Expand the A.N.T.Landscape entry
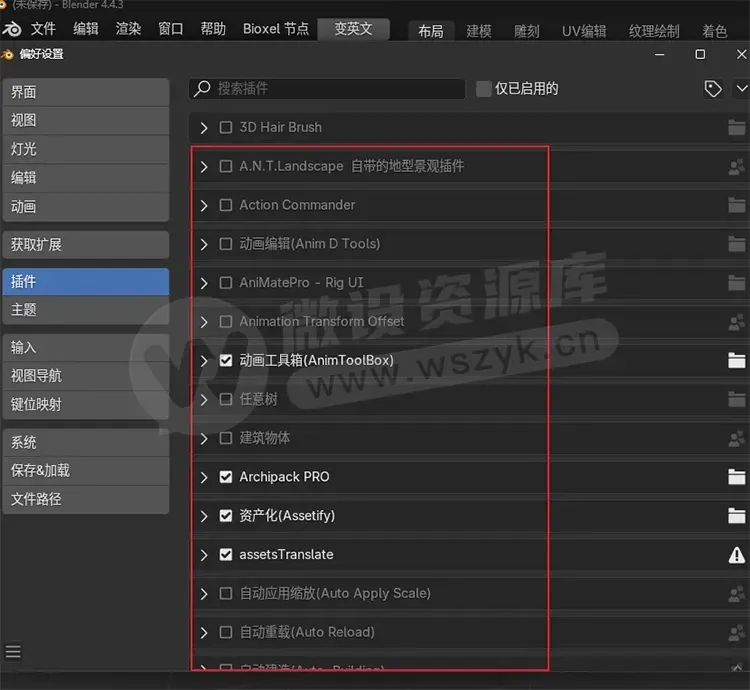 click(204, 166)
